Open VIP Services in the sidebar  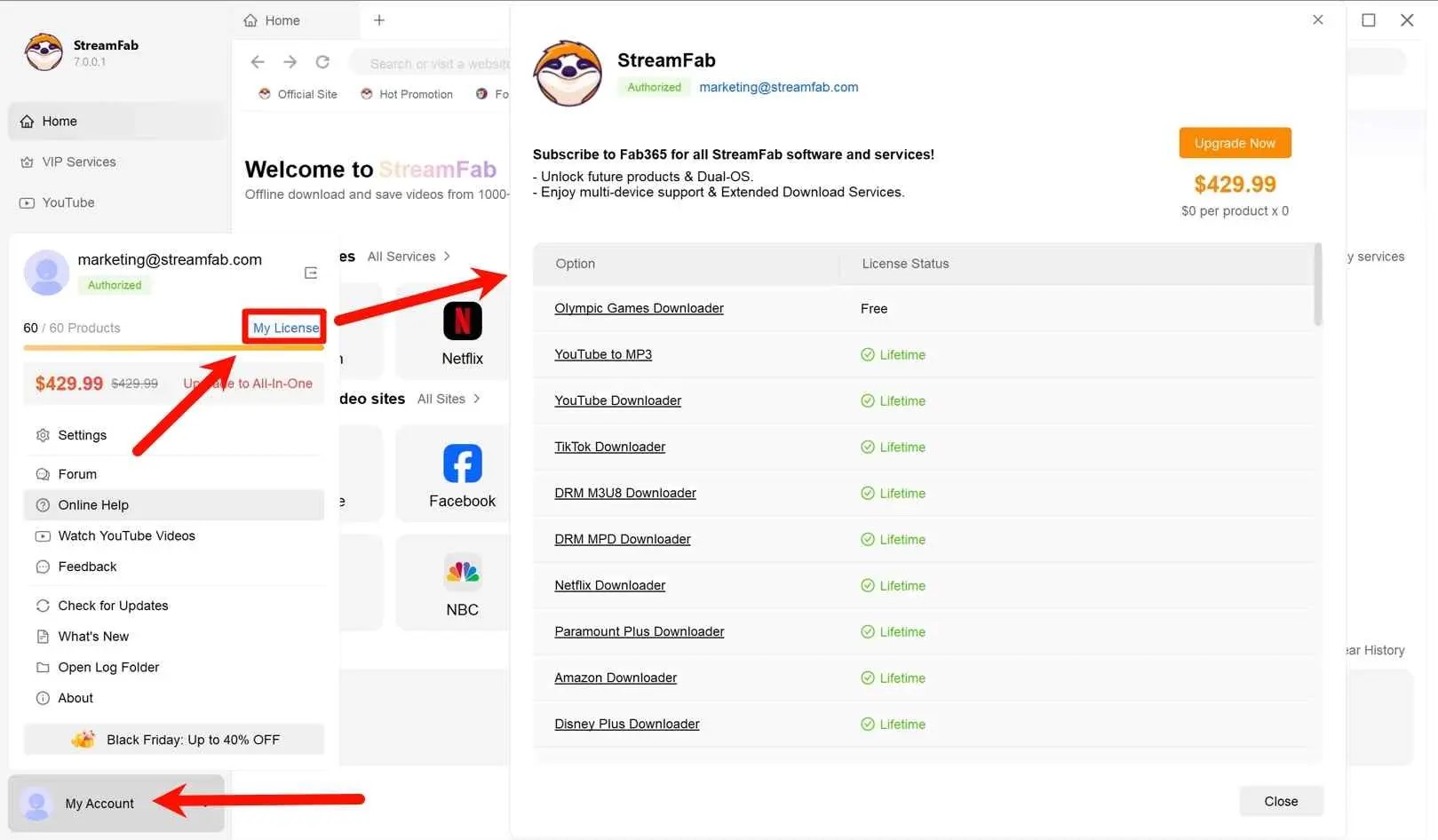(x=78, y=162)
